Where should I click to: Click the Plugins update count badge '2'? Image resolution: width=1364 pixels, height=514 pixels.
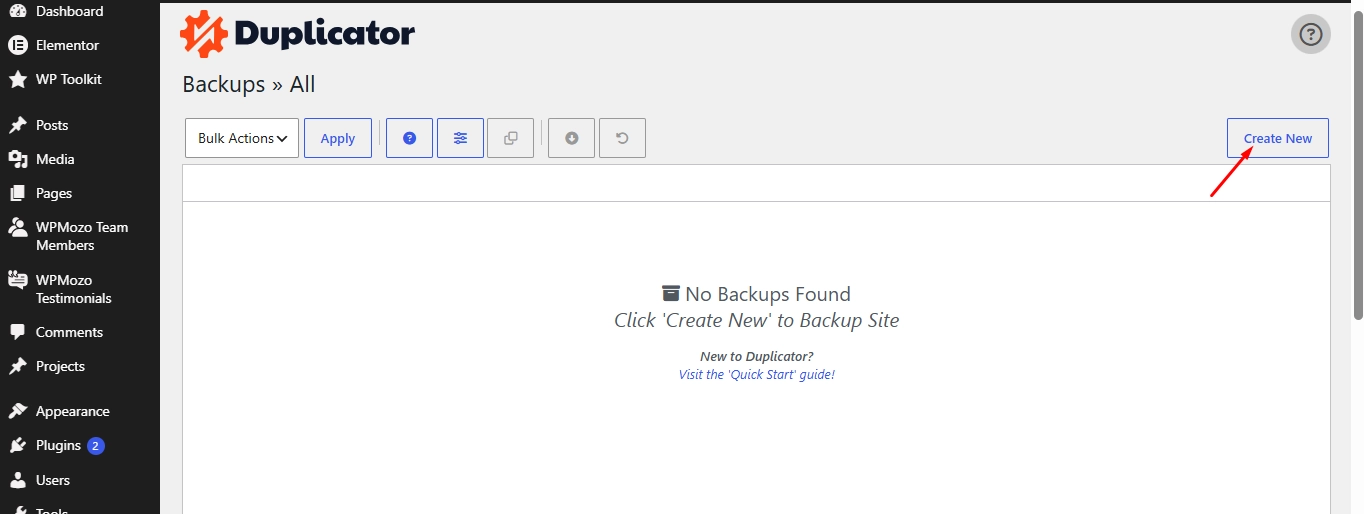(95, 446)
